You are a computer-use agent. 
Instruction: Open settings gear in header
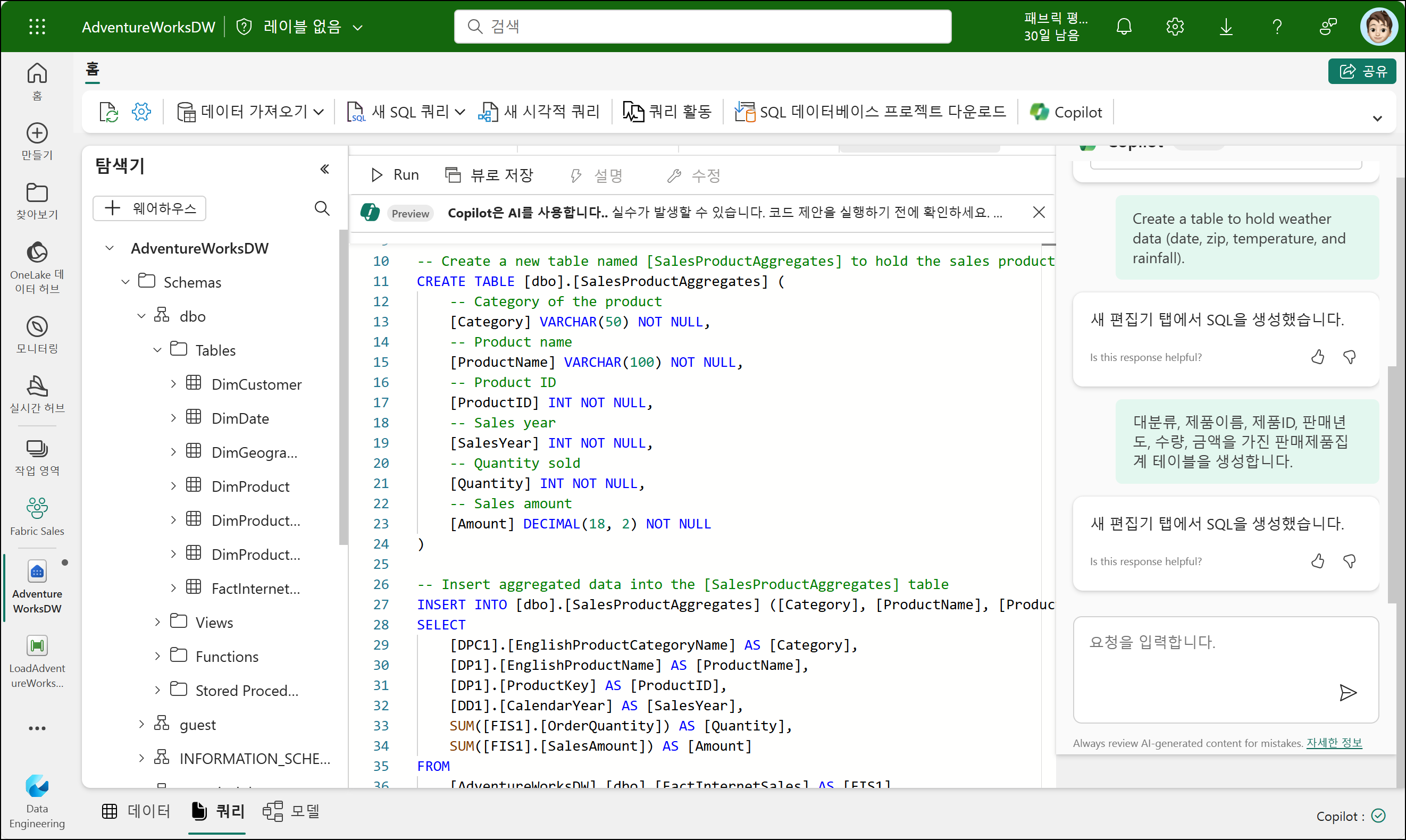click(1175, 27)
